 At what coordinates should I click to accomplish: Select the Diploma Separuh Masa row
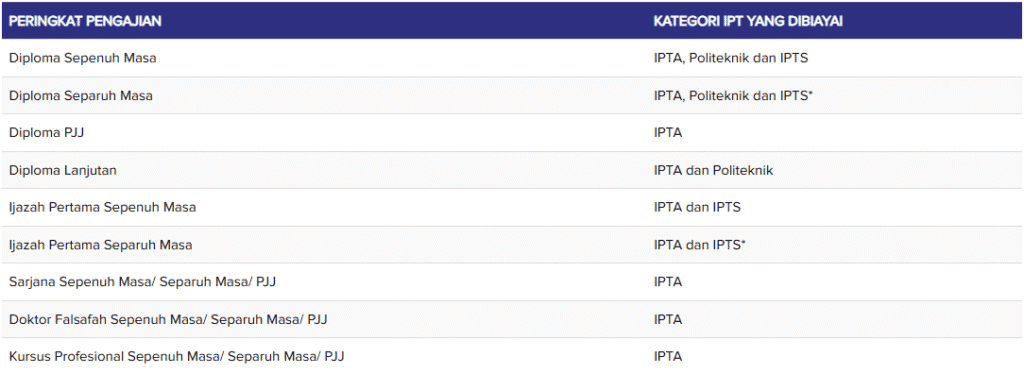512,95
